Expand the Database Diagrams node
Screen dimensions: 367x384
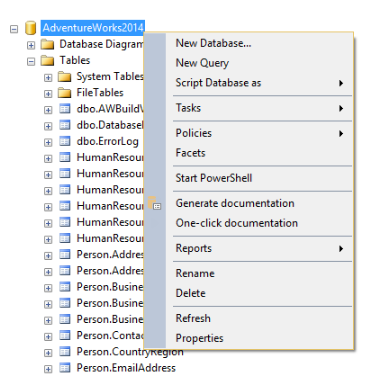(31, 45)
